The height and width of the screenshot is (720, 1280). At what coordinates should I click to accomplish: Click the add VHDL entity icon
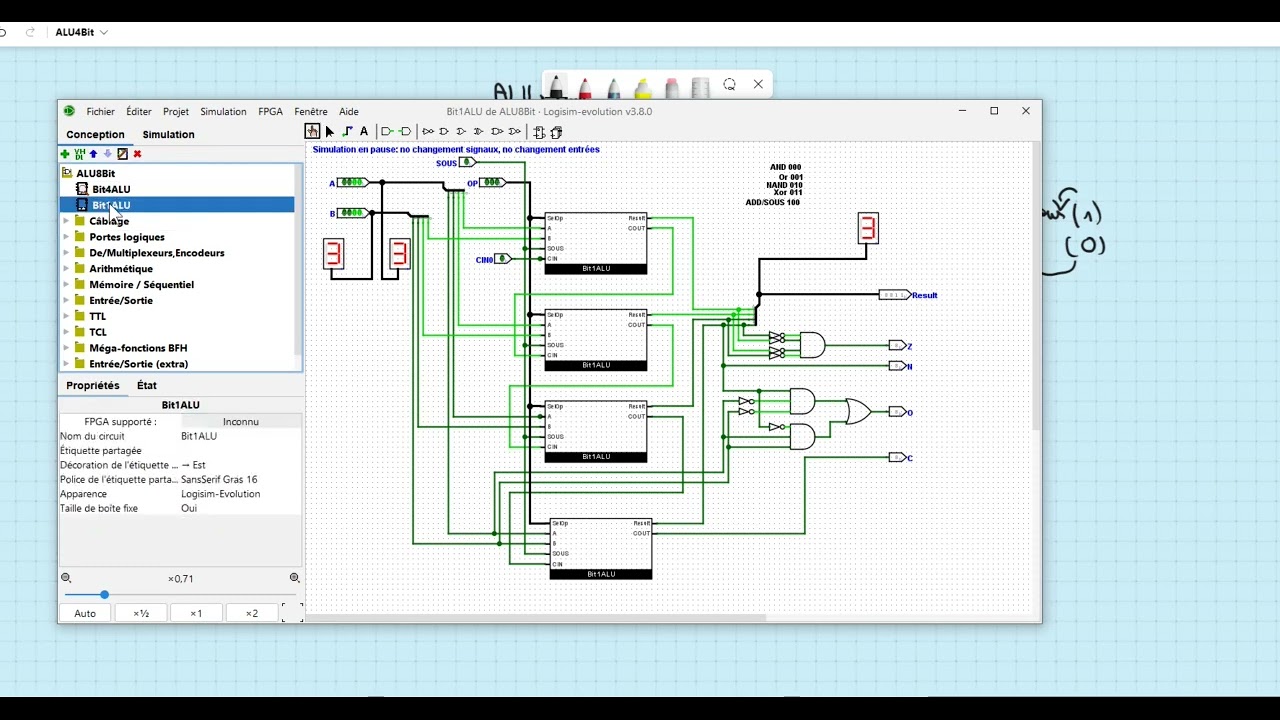pyautogui.click(x=79, y=154)
